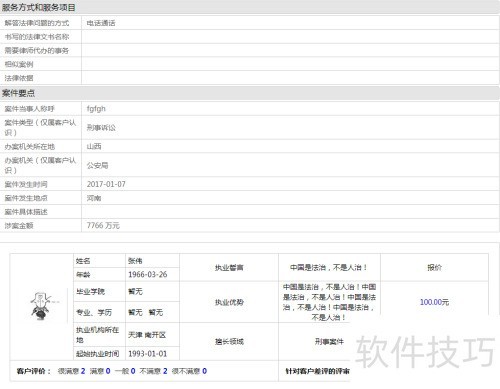500x389 pixels.
Task: Select the fgfgh party name value
Action: [x=96, y=109]
